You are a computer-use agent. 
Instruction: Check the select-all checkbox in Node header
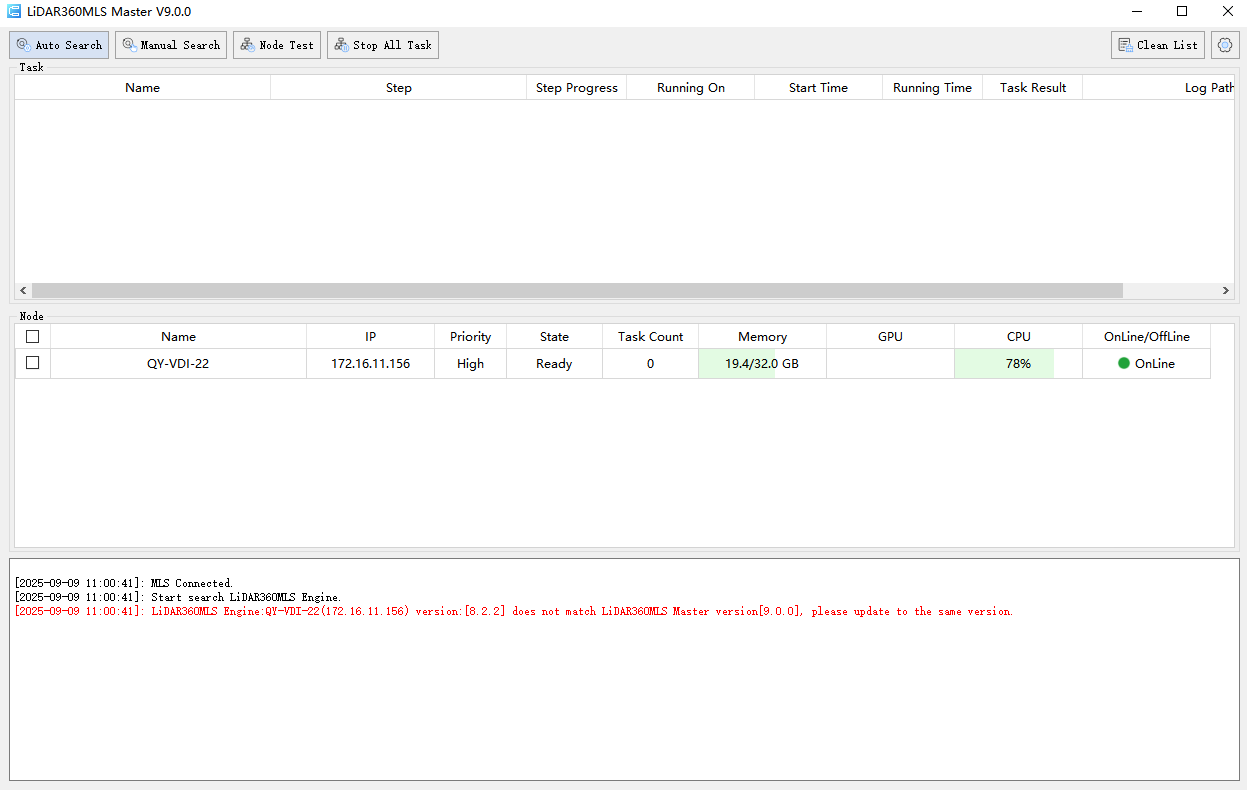click(x=33, y=337)
